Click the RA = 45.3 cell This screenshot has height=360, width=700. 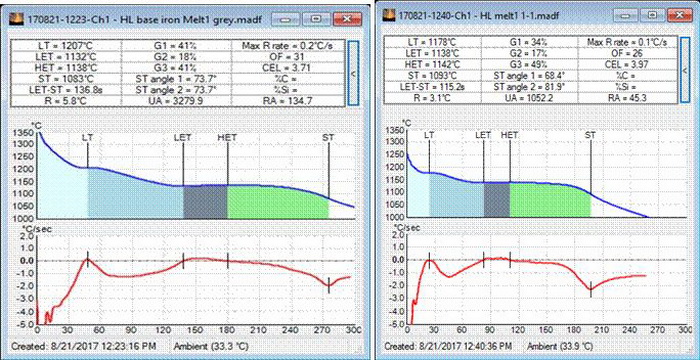click(x=629, y=98)
